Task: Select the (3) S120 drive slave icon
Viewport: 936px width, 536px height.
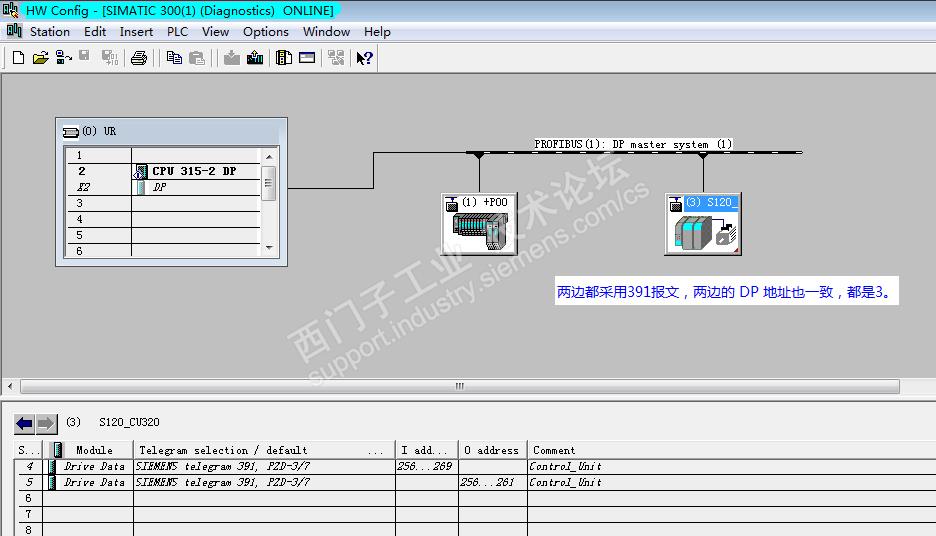Action: (x=703, y=224)
